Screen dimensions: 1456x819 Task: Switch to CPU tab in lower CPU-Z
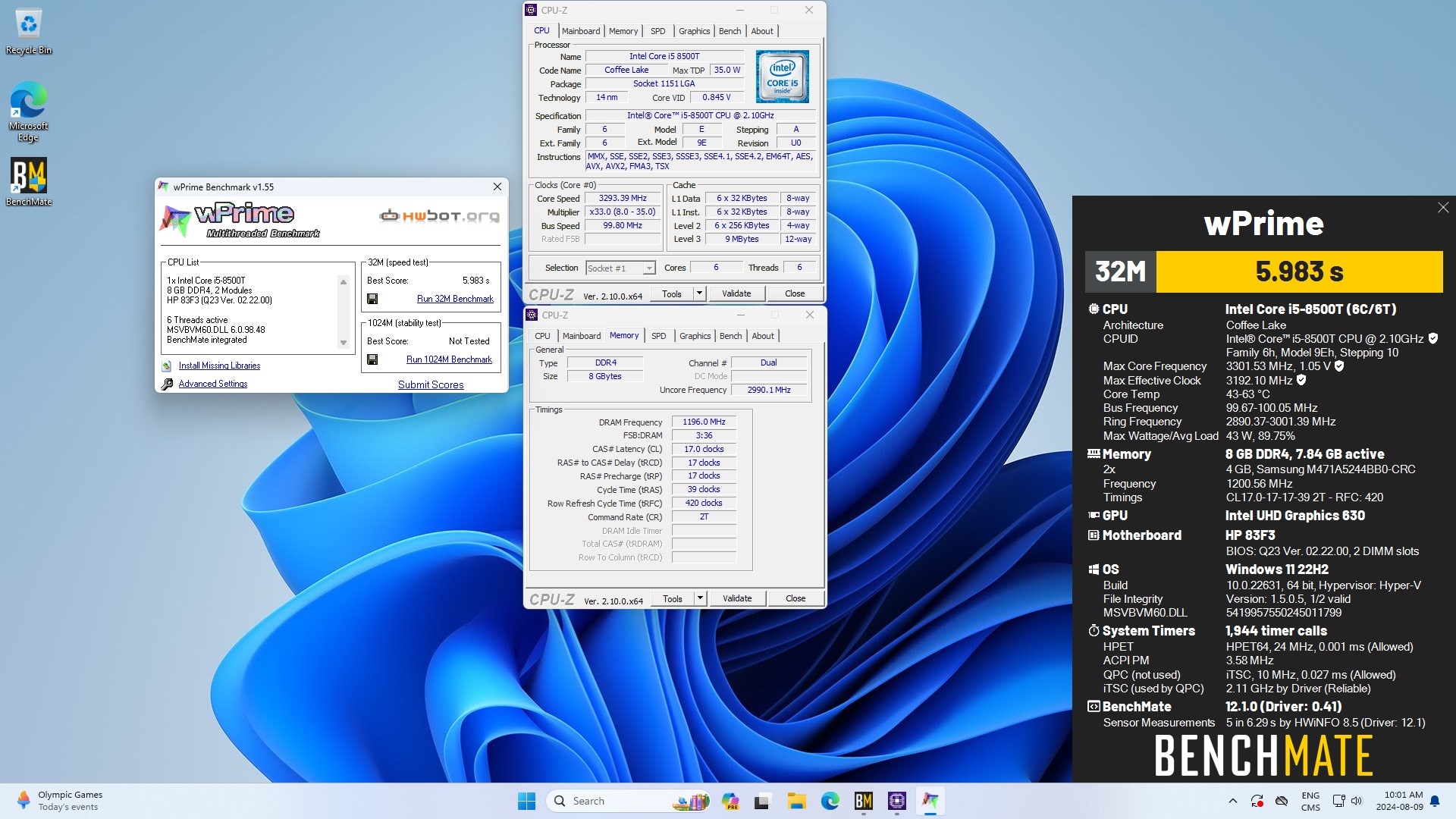click(x=542, y=336)
